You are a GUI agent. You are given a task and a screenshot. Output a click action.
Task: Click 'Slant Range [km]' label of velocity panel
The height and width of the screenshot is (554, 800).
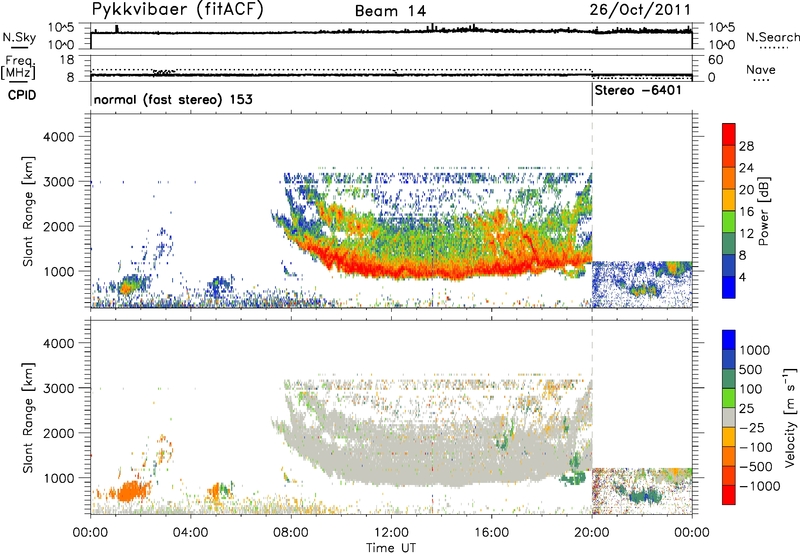[28, 418]
